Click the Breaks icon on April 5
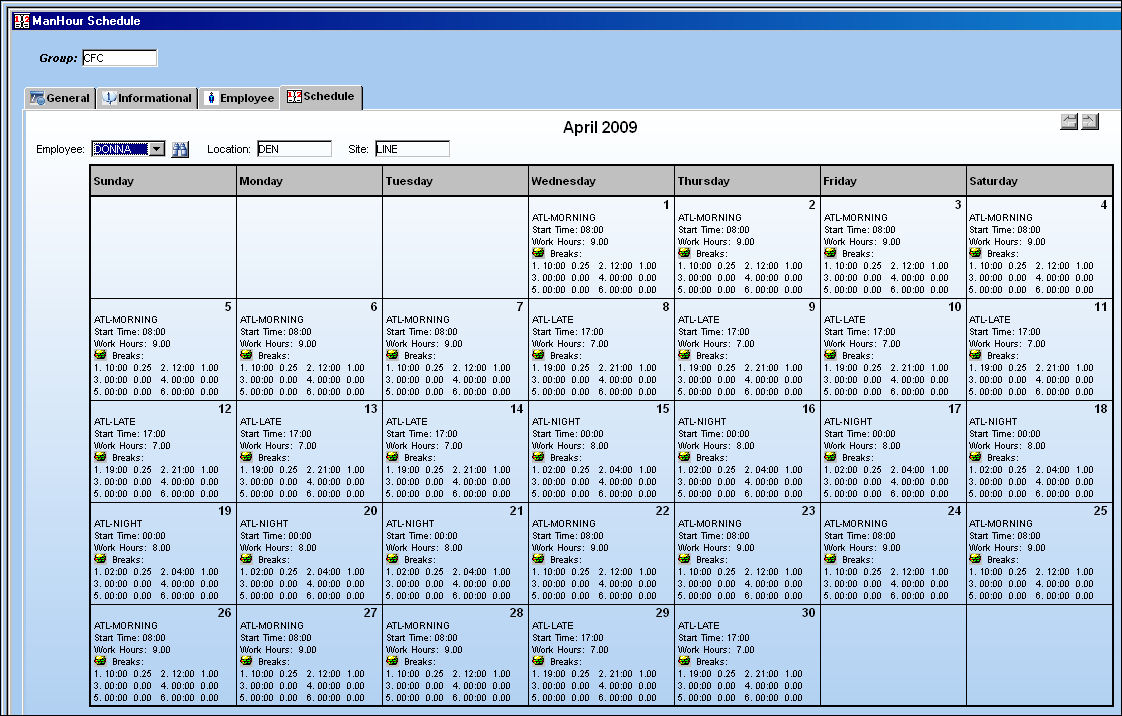This screenshot has height=716, width=1122. coord(100,355)
